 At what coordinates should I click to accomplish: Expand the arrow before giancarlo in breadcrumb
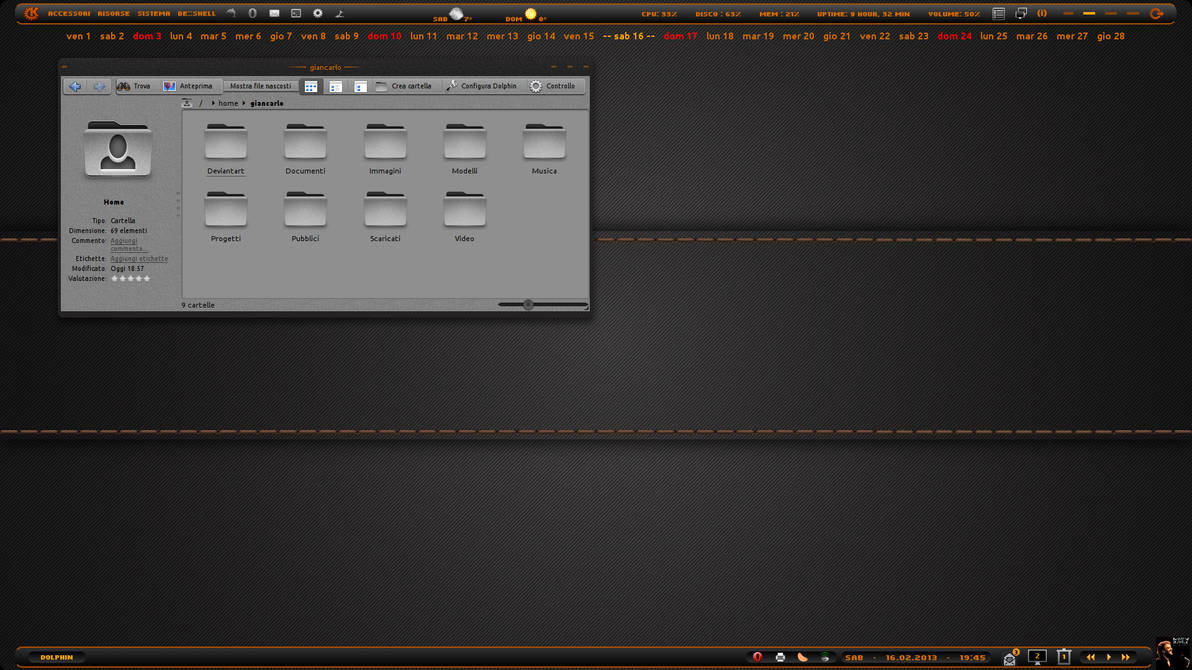[x=244, y=103]
